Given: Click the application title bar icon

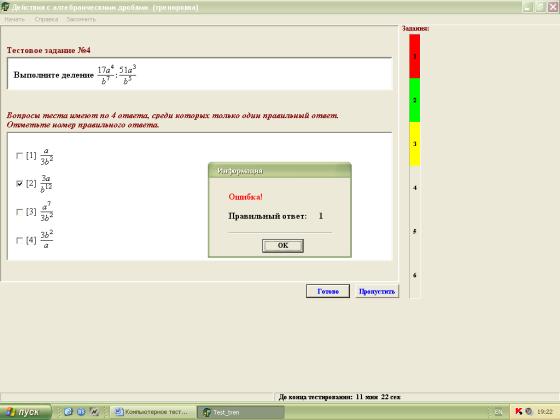Looking at the screenshot, I should (x=5, y=7).
